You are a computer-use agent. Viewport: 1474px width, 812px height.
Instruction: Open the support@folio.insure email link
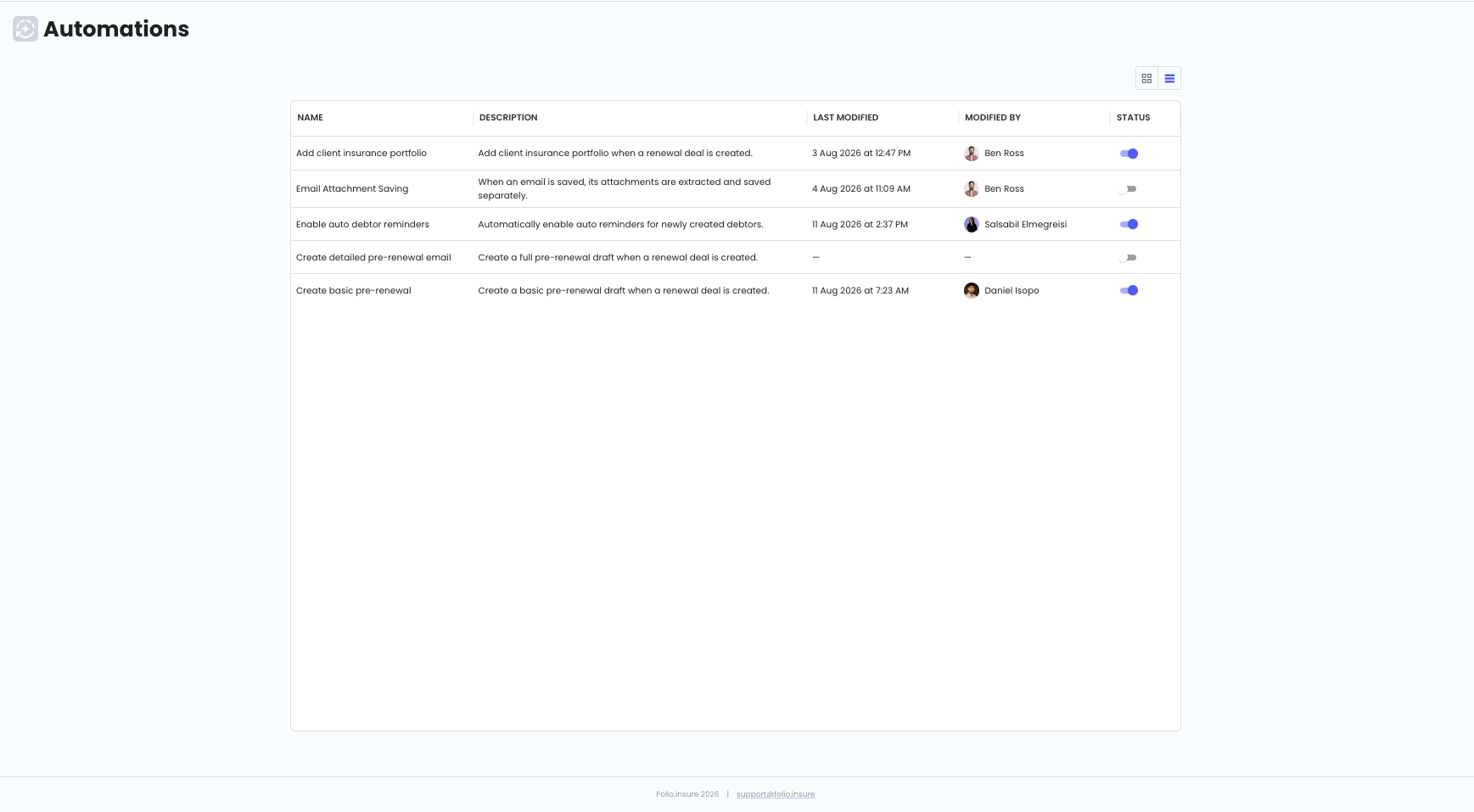coord(776,794)
